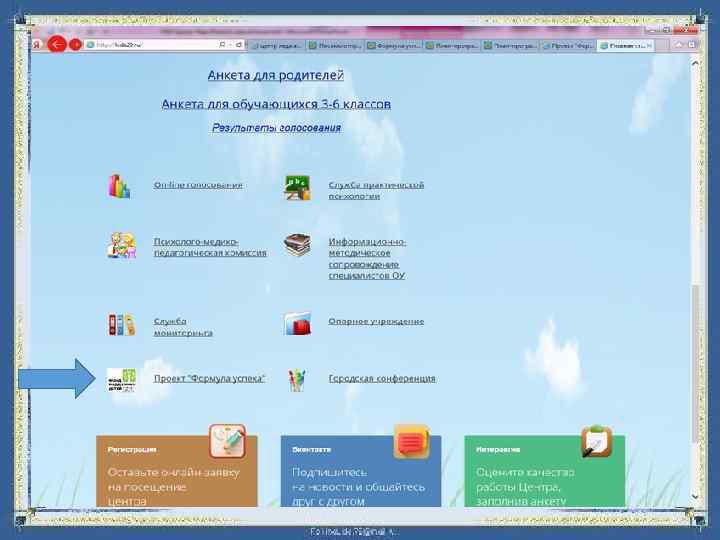Click the clipboard icon on Интерактив card

[x=596, y=441]
